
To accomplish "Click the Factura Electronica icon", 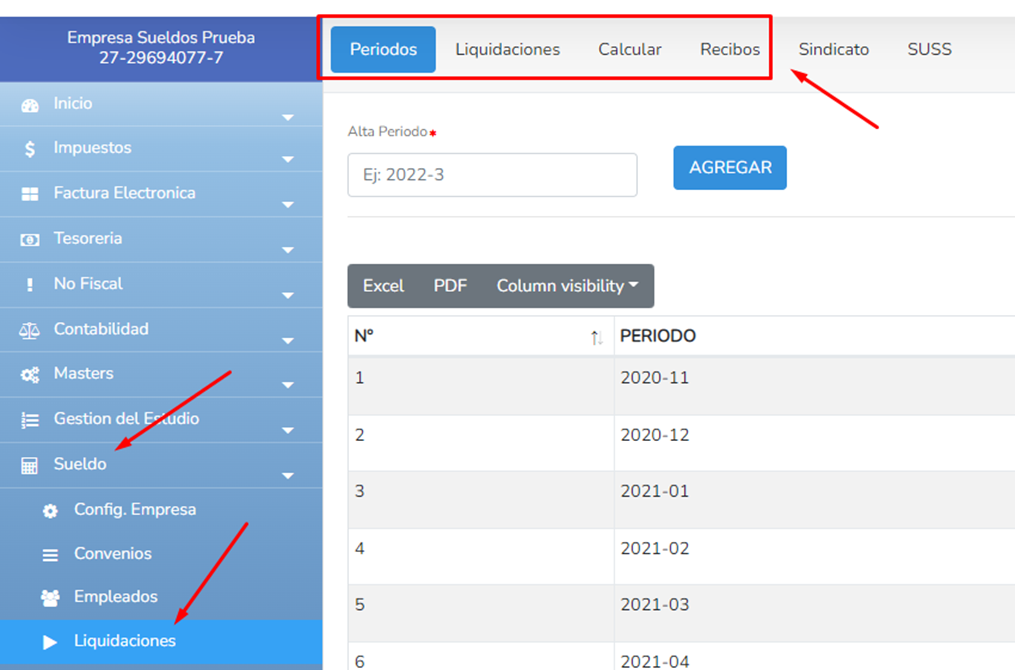I will pyautogui.click(x=30, y=194).
